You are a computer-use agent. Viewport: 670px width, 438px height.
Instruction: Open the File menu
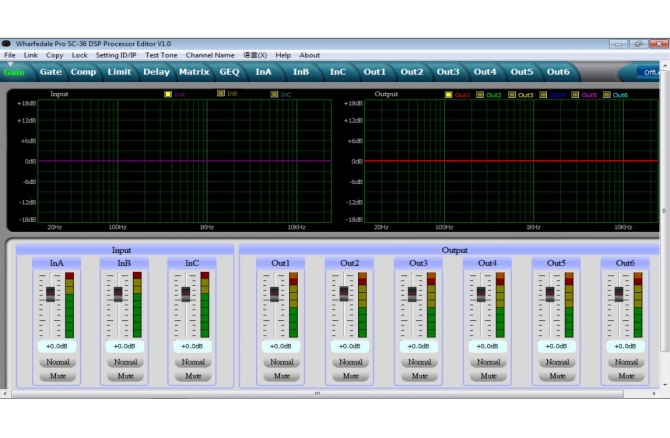pos(9,55)
